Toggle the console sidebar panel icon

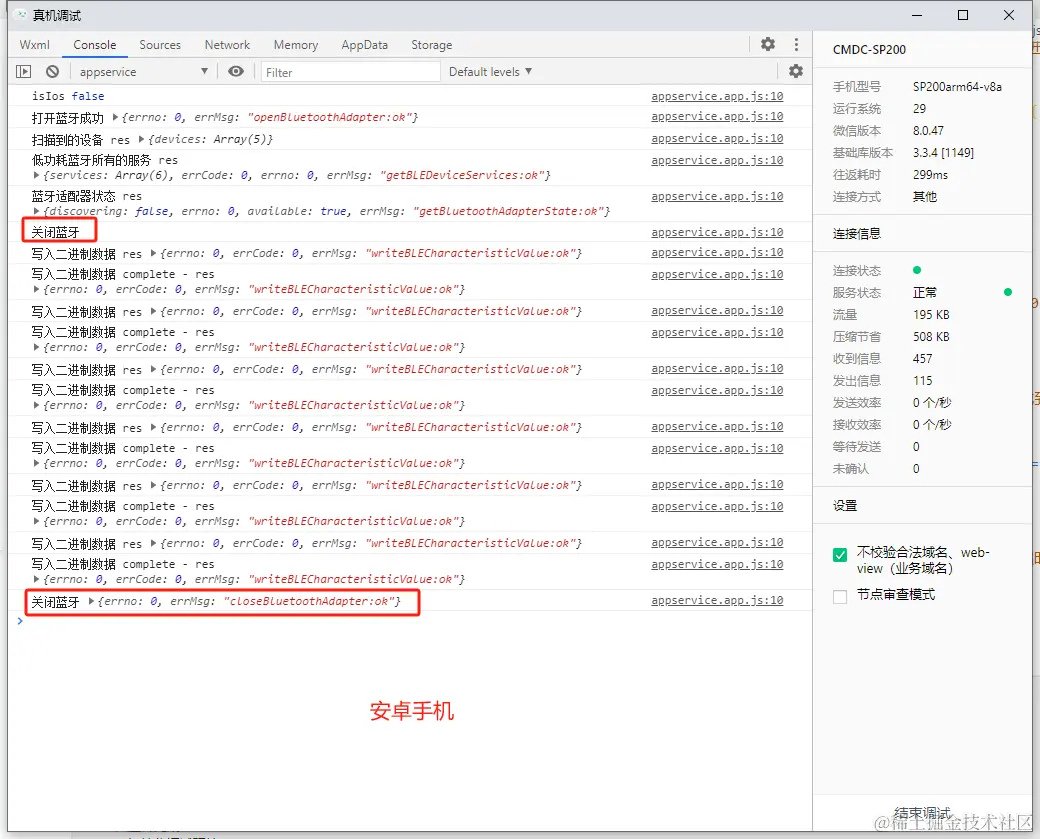[23, 72]
